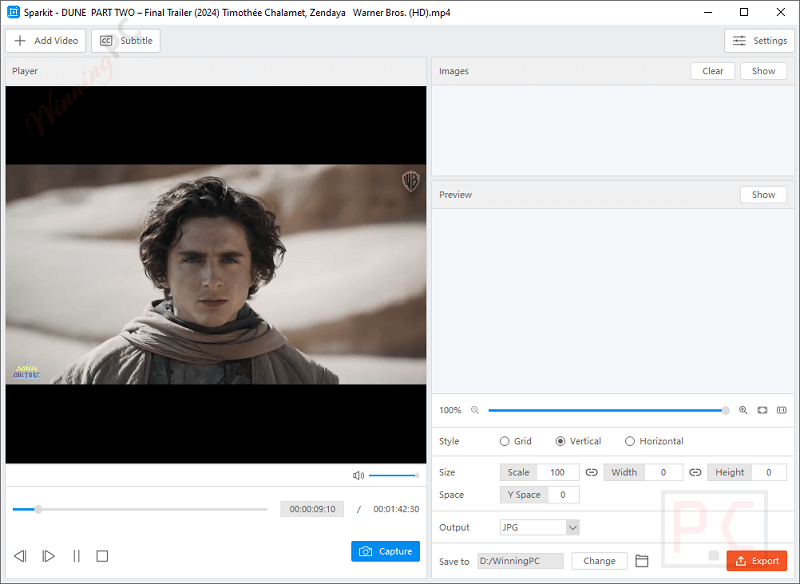Click the Add Video button
Viewport: 800px width, 584px height.
(x=45, y=41)
